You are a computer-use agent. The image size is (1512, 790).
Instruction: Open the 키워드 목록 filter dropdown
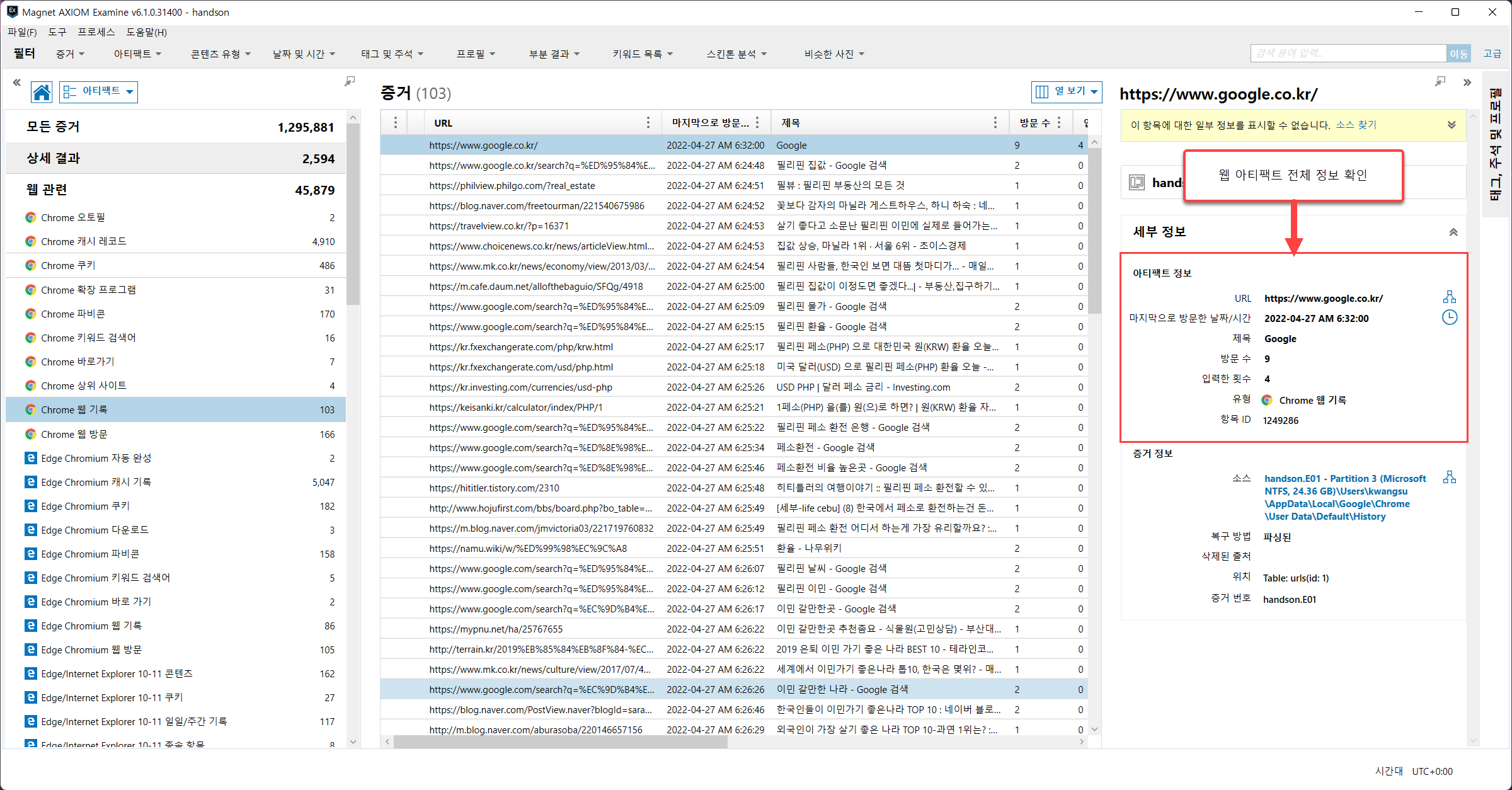click(643, 54)
